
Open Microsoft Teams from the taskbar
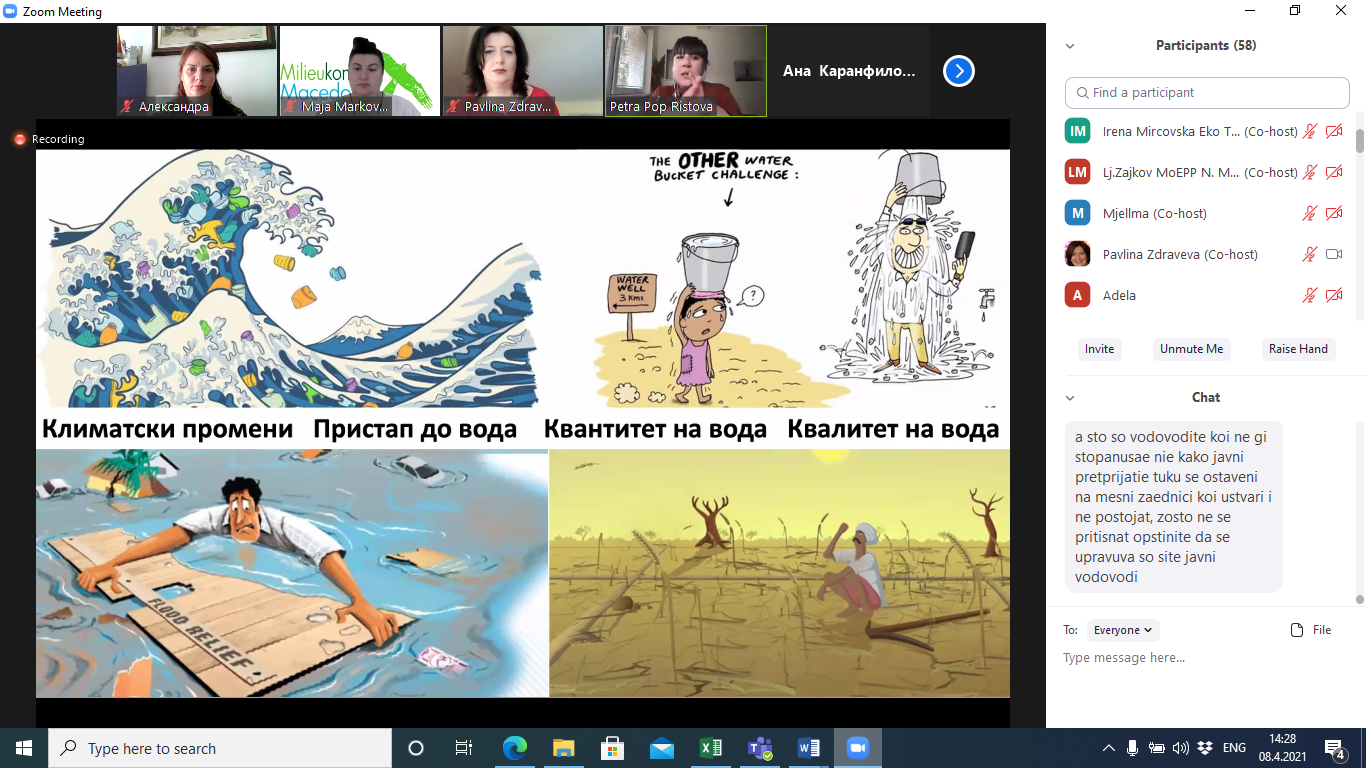pos(759,748)
